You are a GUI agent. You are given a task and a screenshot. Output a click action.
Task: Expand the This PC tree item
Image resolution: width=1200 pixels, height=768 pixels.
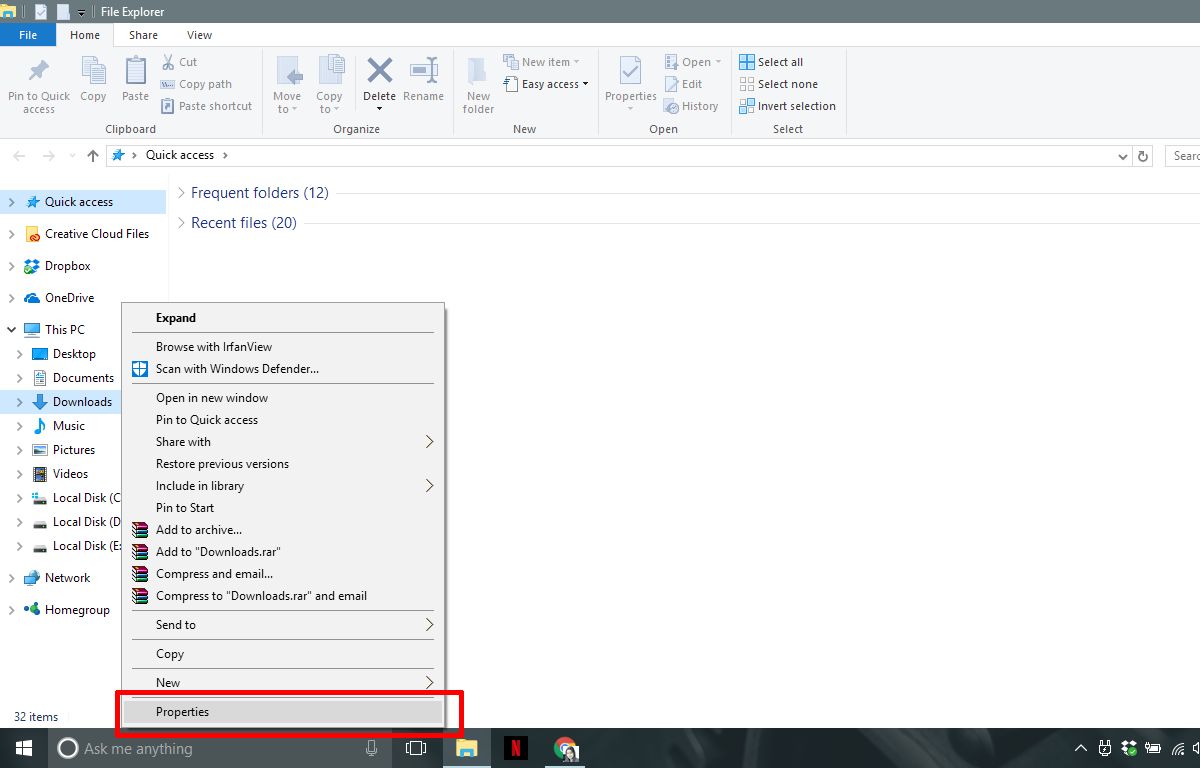10,329
